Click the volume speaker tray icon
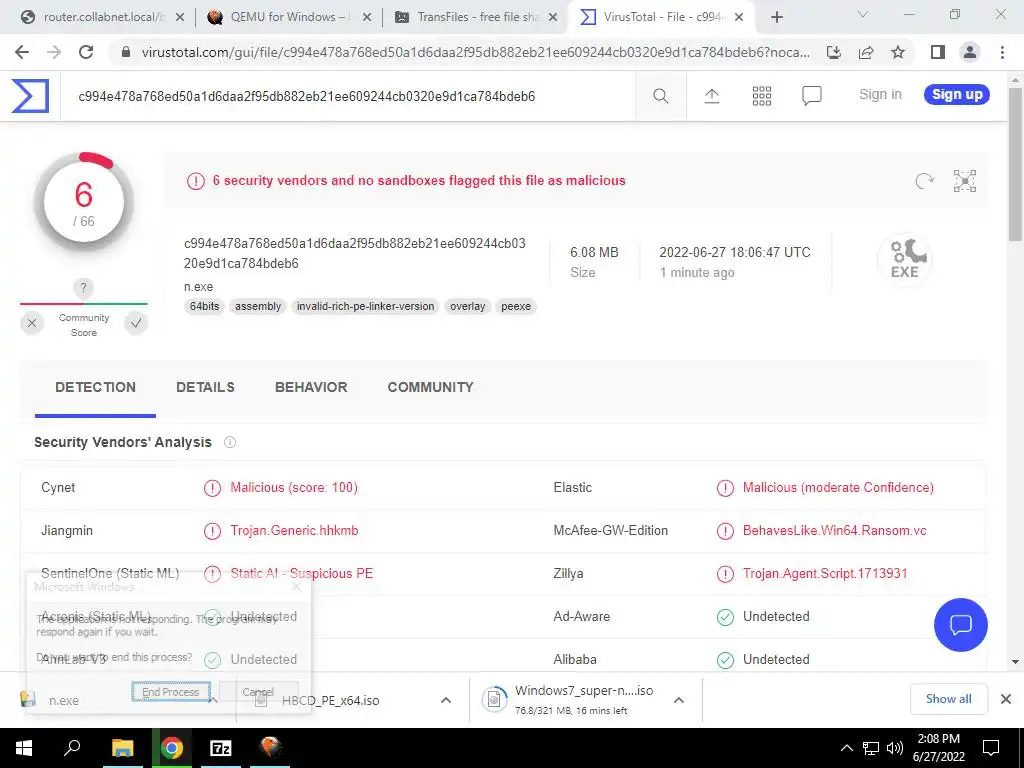1024x768 pixels. click(x=895, y=748)
